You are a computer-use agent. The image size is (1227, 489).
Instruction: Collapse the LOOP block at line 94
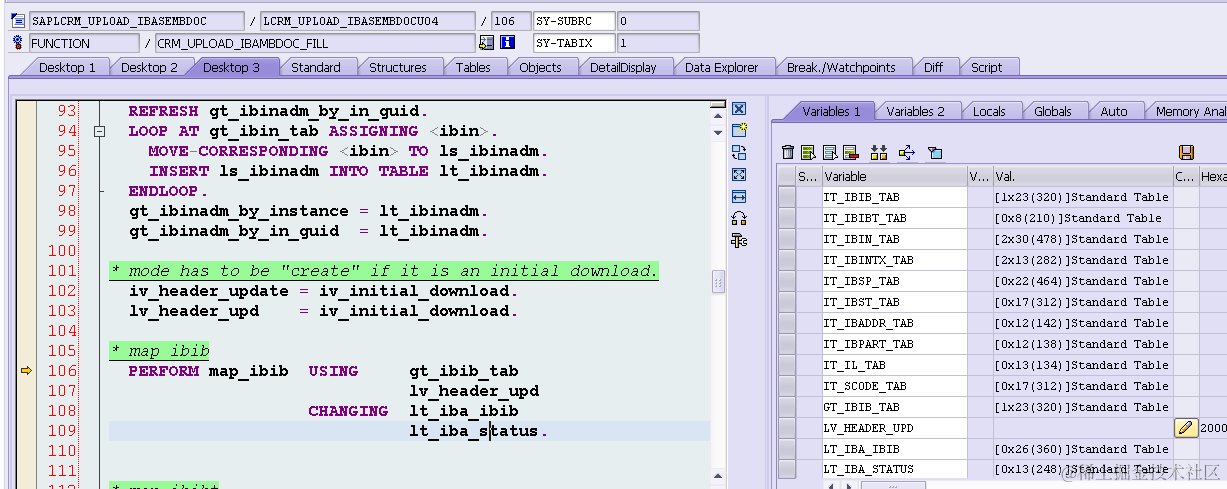[x=99, y=131]
